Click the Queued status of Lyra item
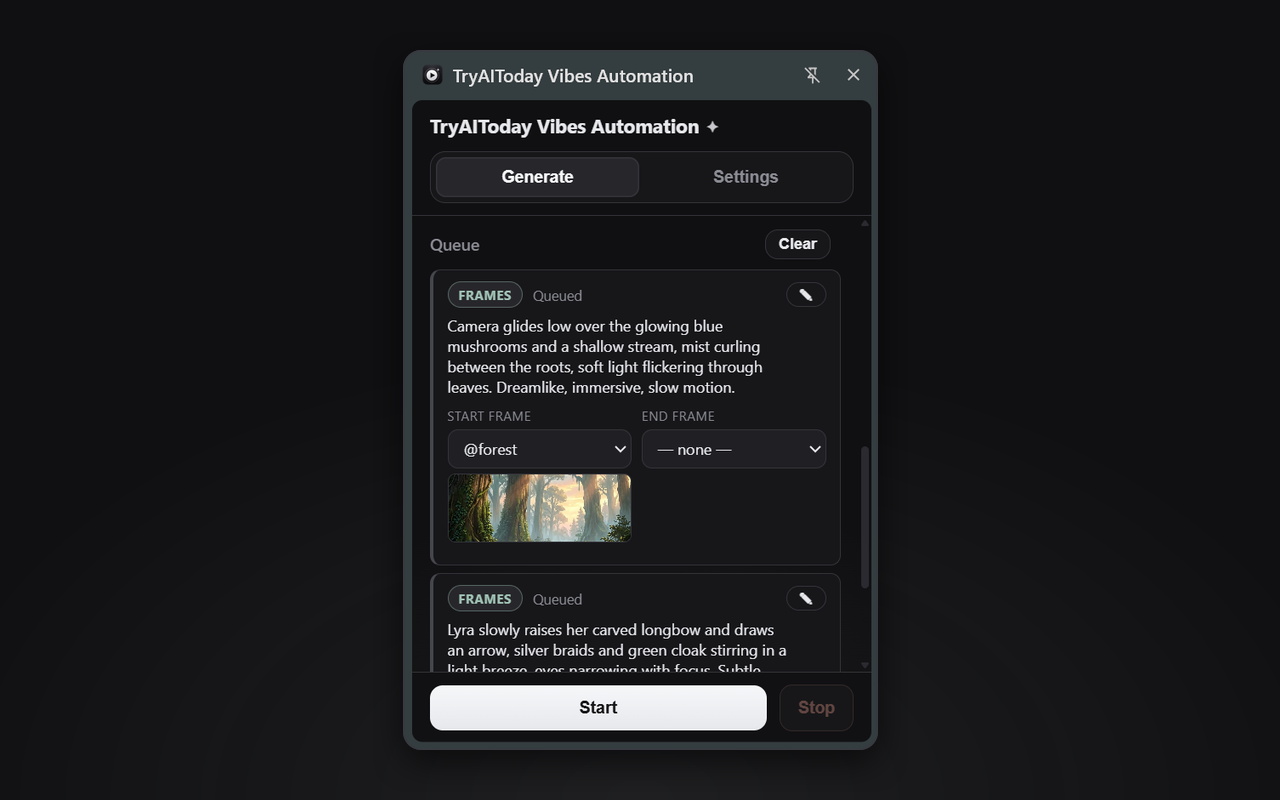The height and width of the screenshot is (800, 1280). pos(557,600)
